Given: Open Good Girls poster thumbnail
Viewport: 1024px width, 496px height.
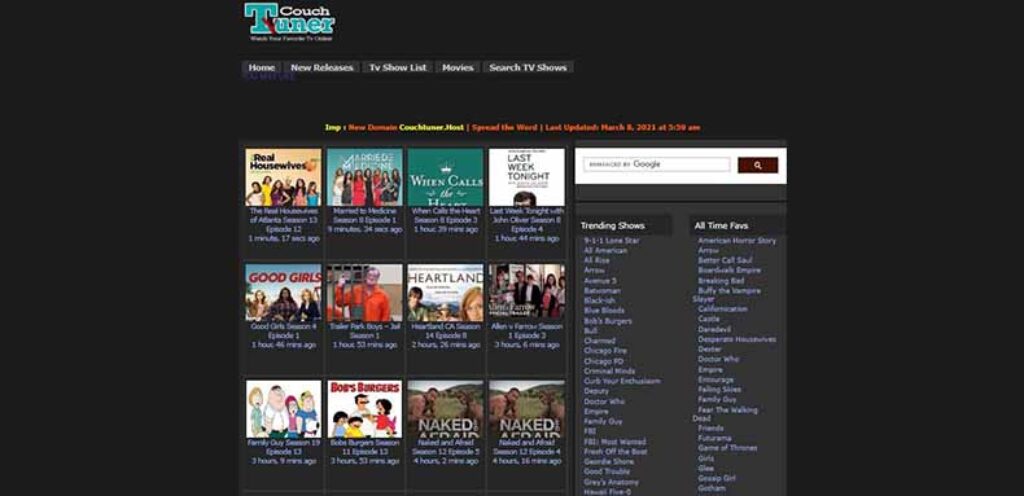Looking at the screenshot, I should coord(283,292).
